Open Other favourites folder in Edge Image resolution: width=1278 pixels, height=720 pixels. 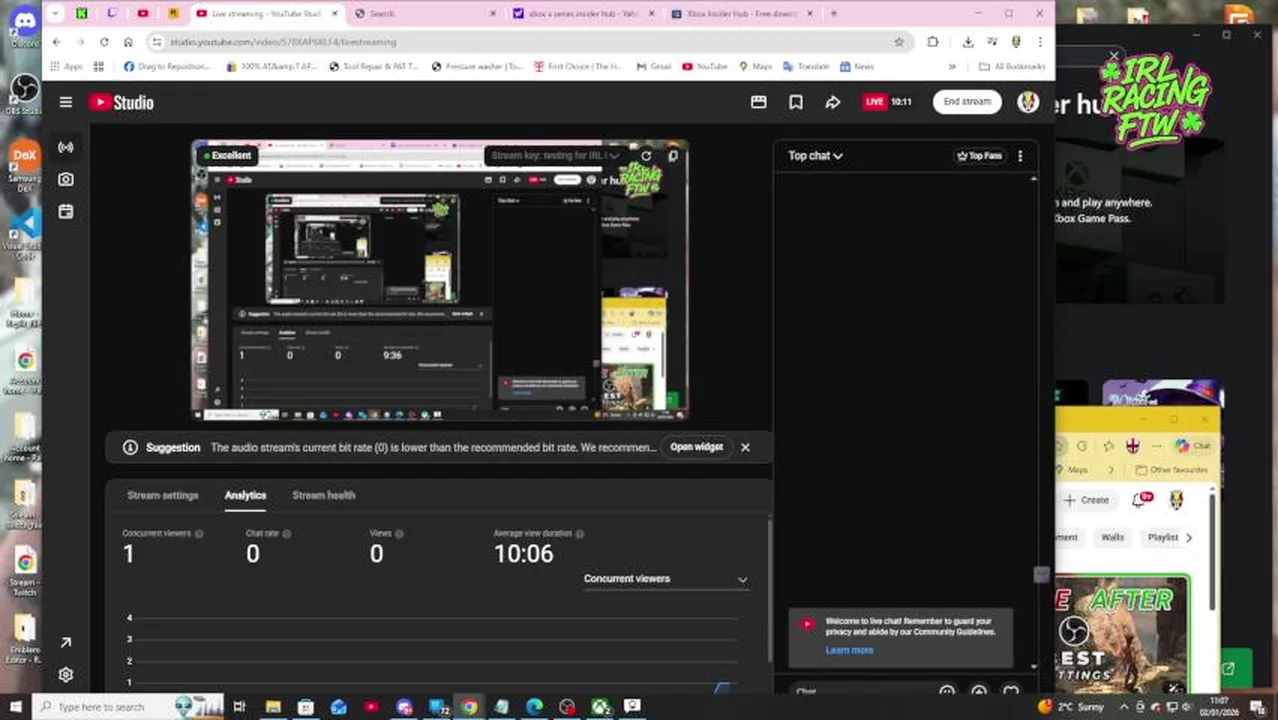click(1171, 470)
